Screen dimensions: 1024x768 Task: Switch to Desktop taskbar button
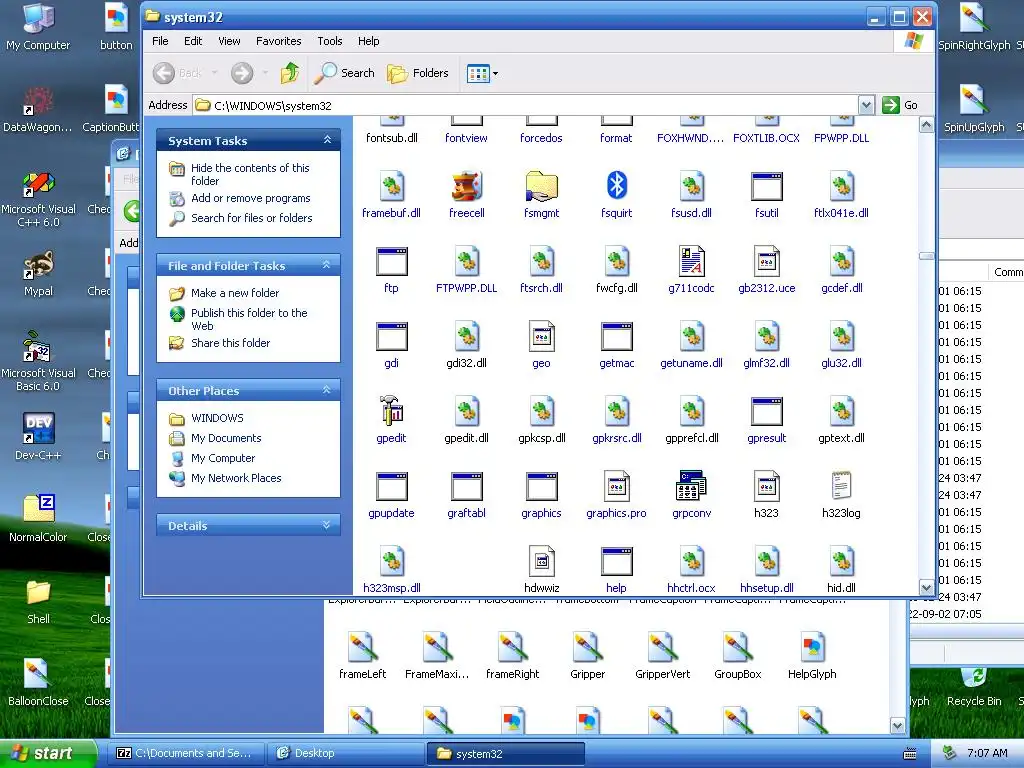[344, 753]
